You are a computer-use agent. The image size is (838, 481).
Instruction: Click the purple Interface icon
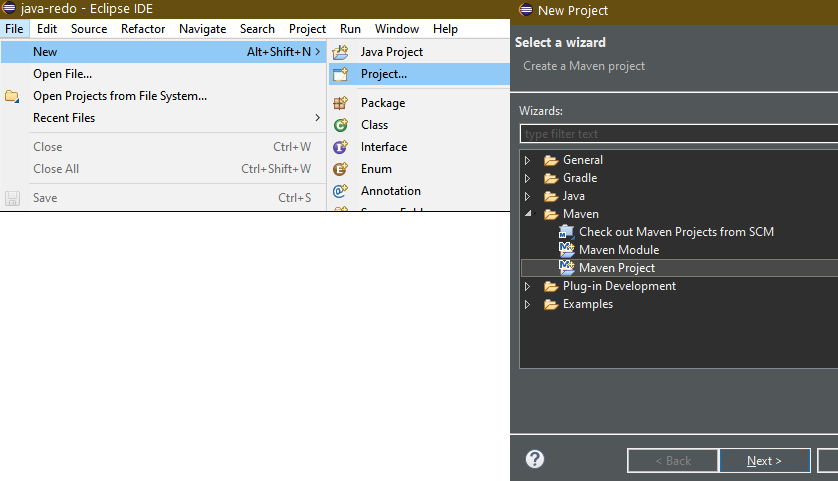coord(340,147)
